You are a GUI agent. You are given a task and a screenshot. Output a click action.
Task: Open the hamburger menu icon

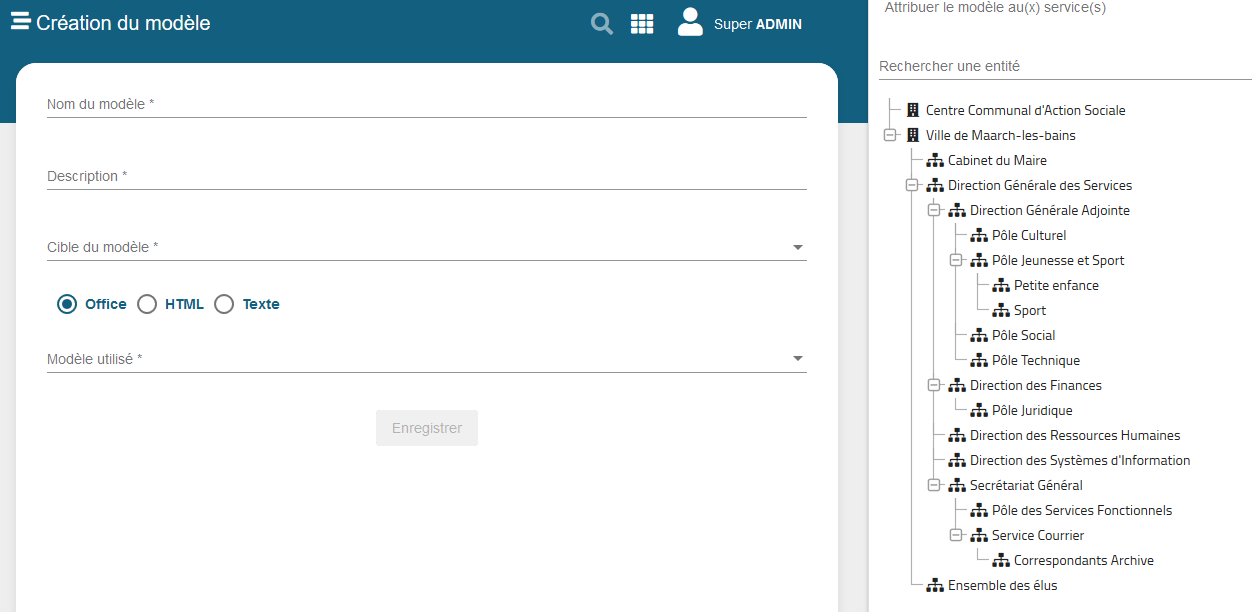pos(20,22)
